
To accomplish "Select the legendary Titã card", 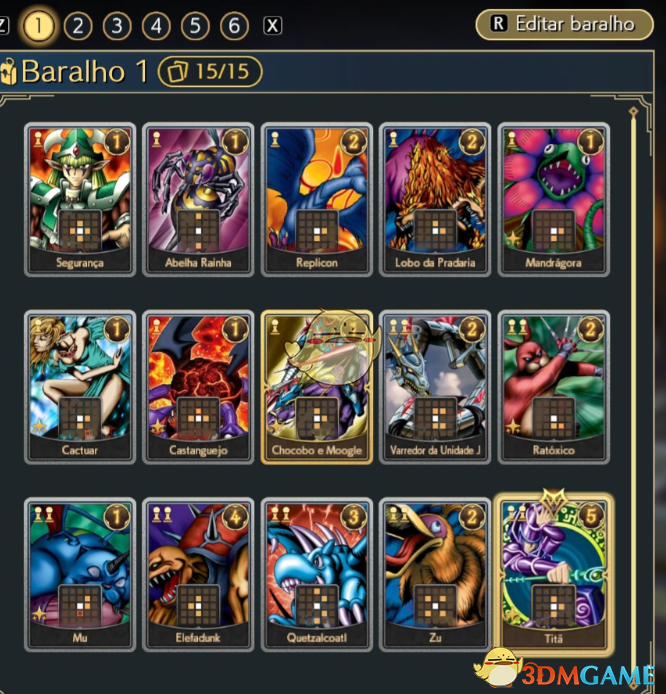I will [553, 574].
